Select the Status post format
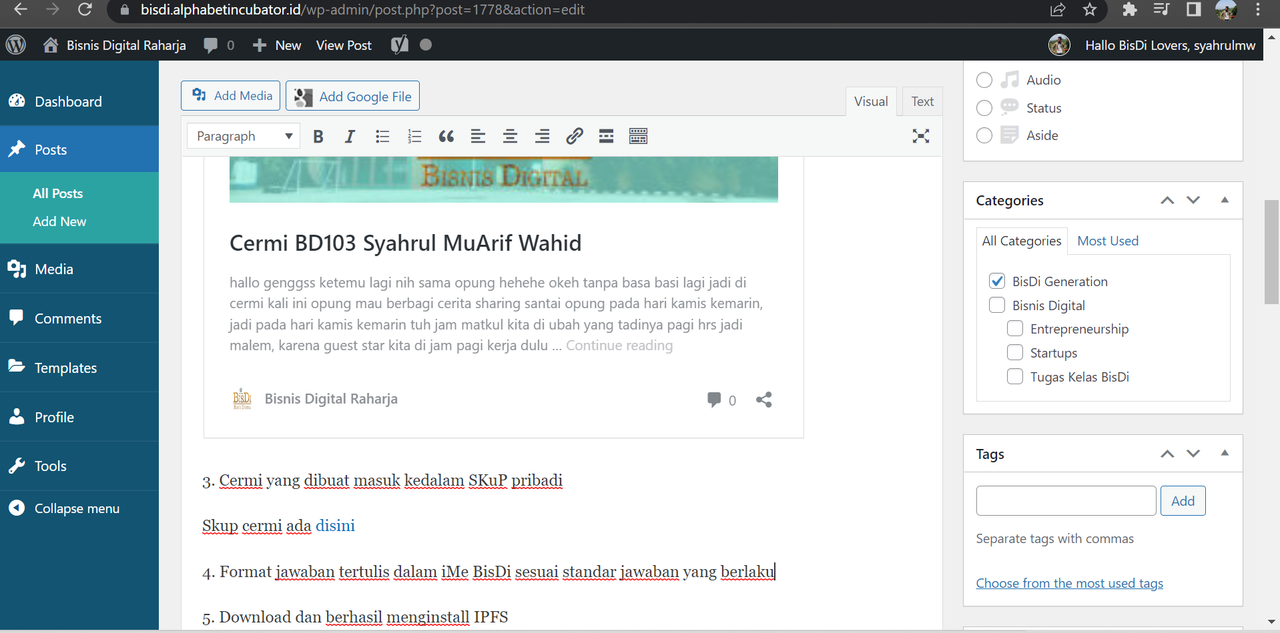This screenshot has width=1280, height=633. coord(984,108)
